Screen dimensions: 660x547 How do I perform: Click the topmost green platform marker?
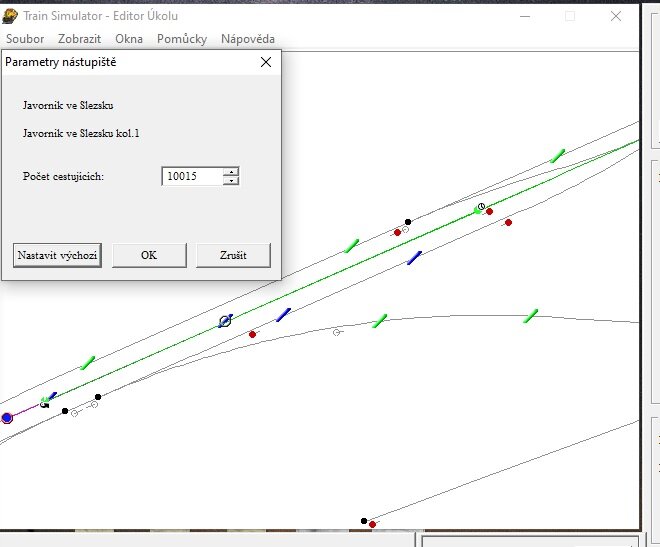point(557,155)
